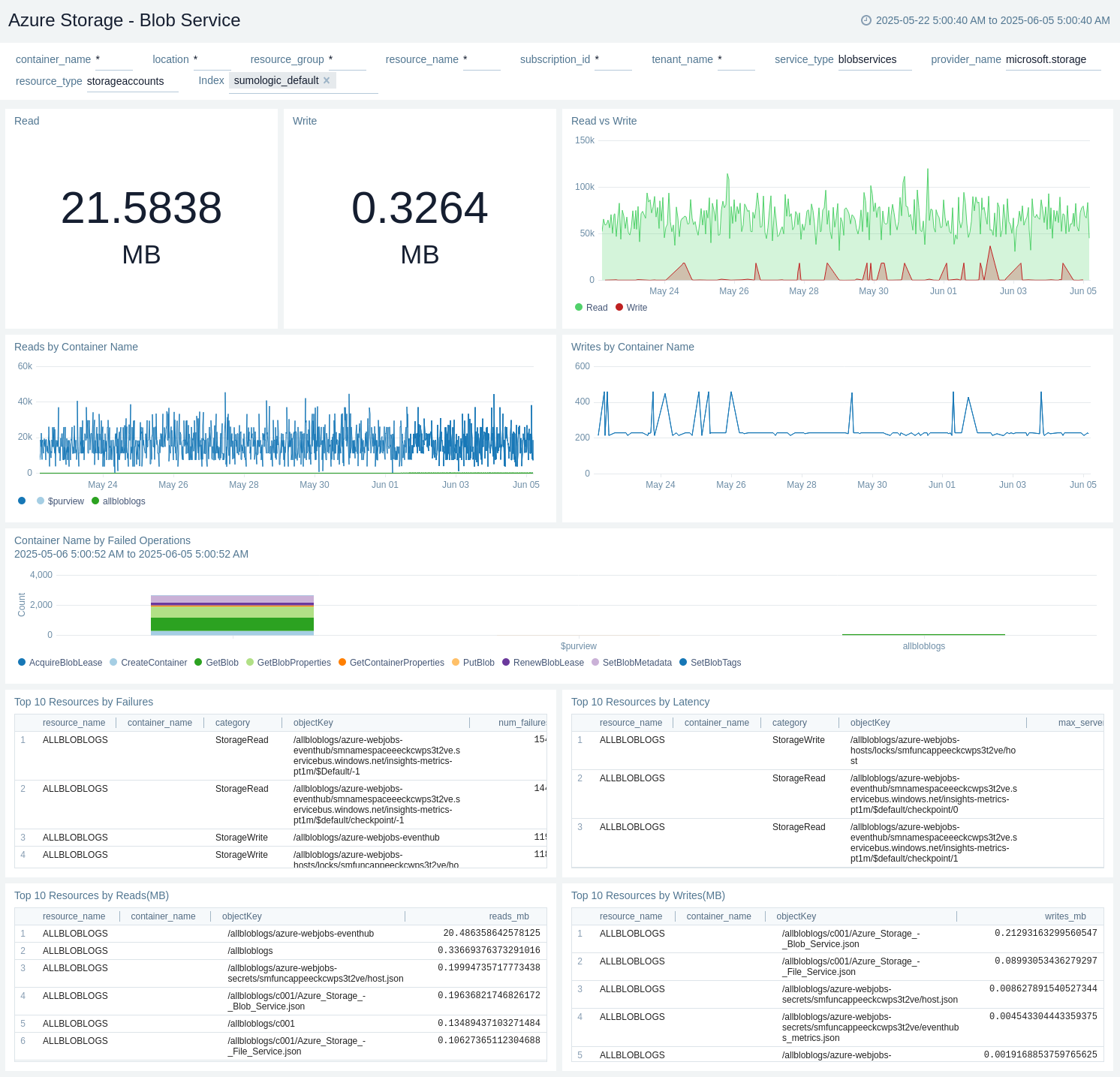
Task: Toggle SetBlobMetadata legend entry
Action: (x=632, y=663)
